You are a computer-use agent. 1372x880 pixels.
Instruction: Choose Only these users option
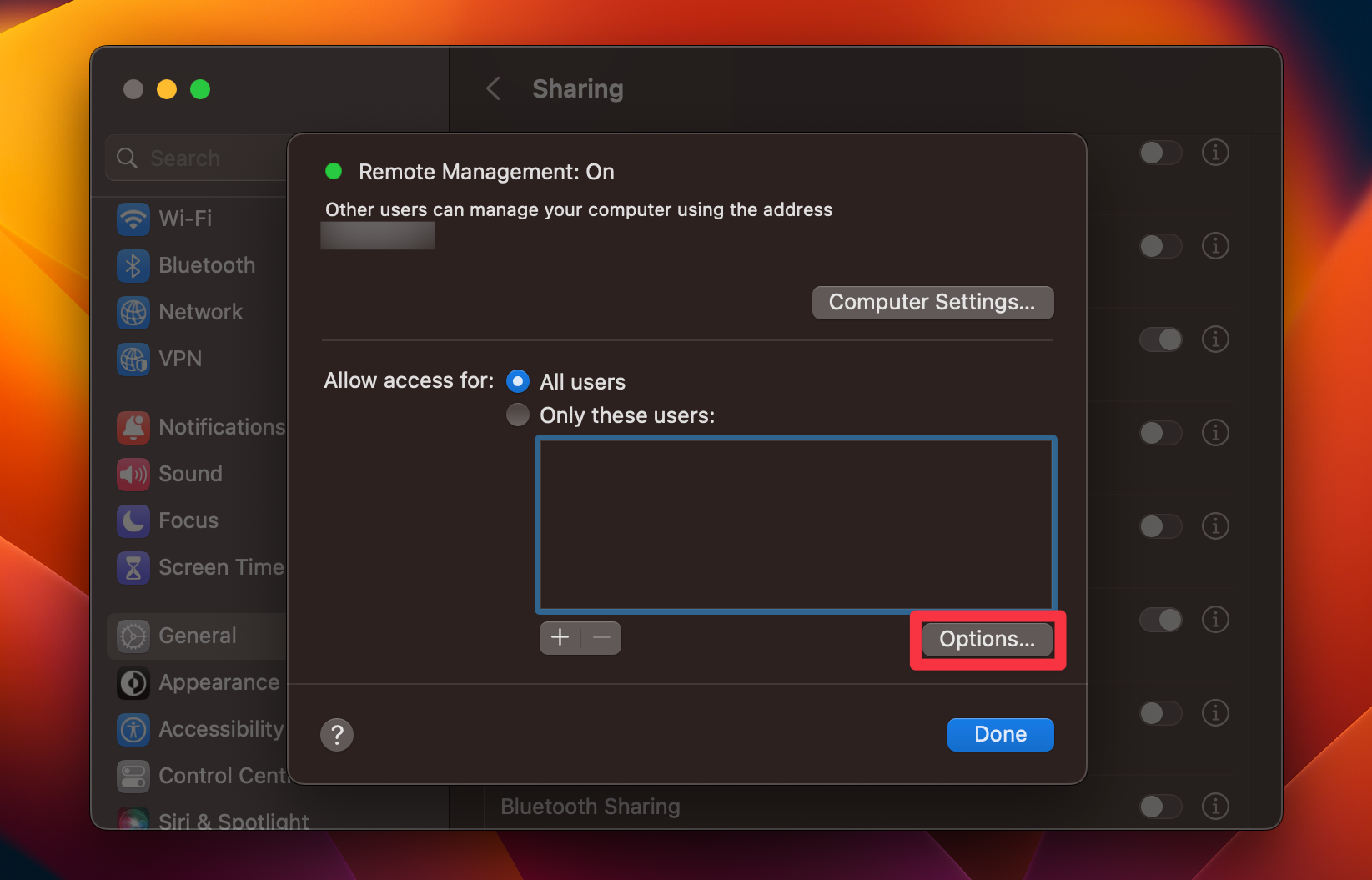517,415
